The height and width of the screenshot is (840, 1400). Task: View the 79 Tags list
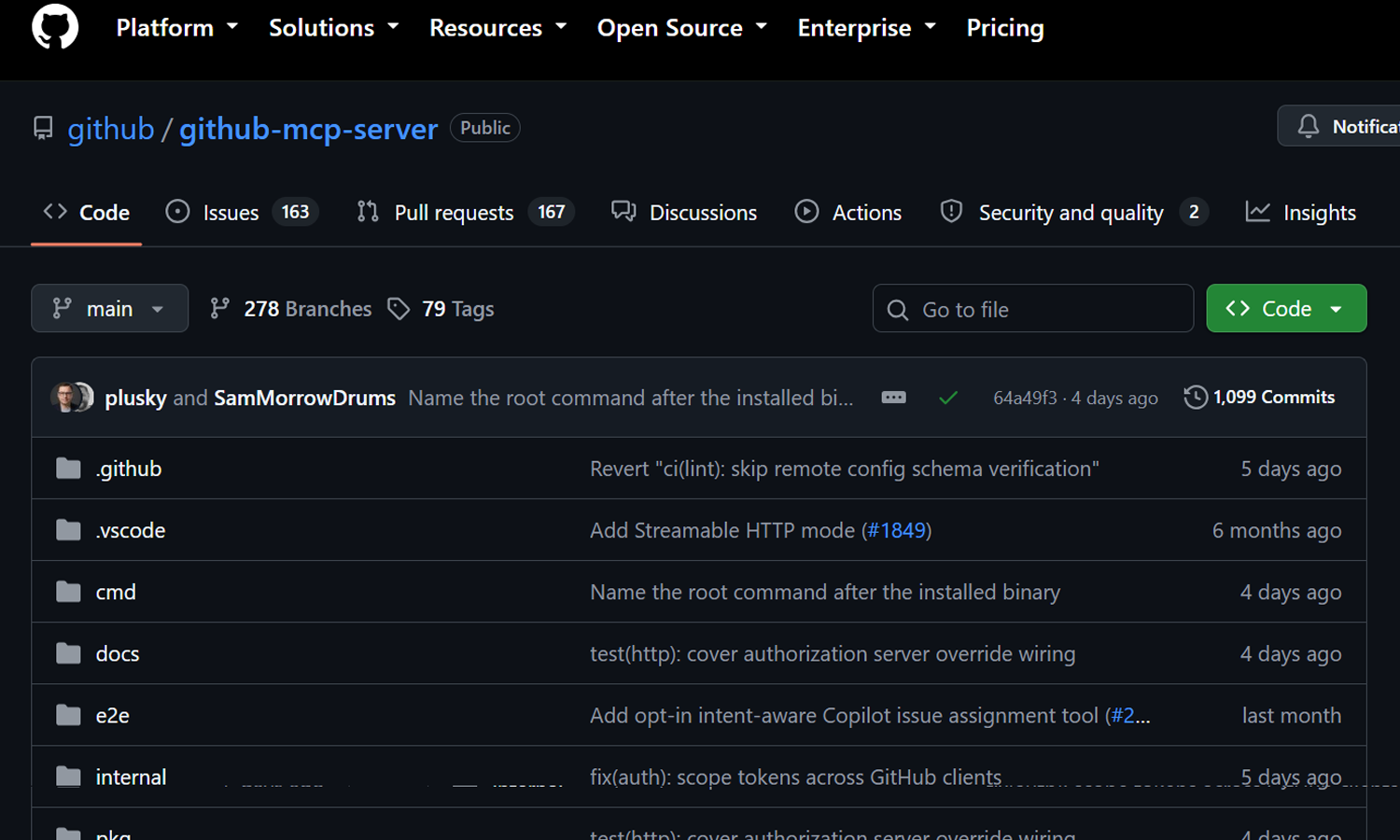441,309
